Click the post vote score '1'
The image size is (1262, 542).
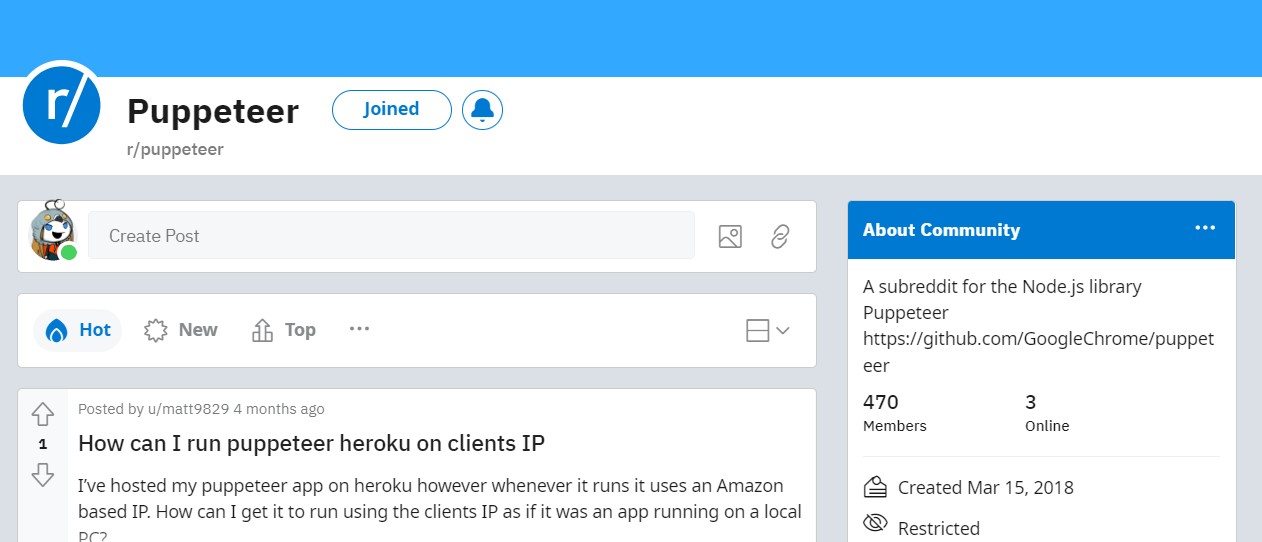(x=43, y=444)
